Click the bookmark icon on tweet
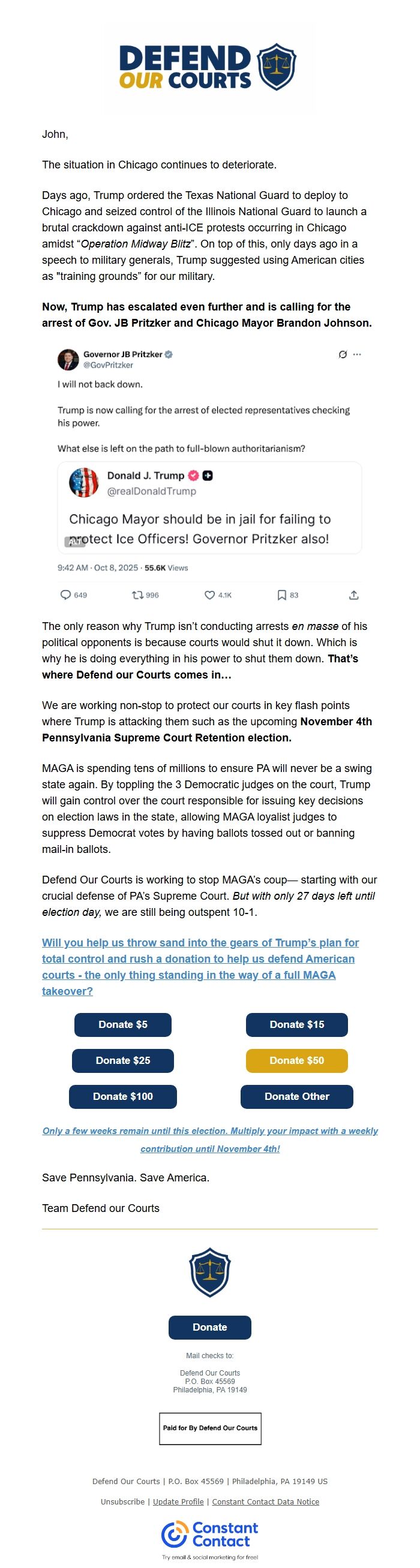 coord(281,595)
